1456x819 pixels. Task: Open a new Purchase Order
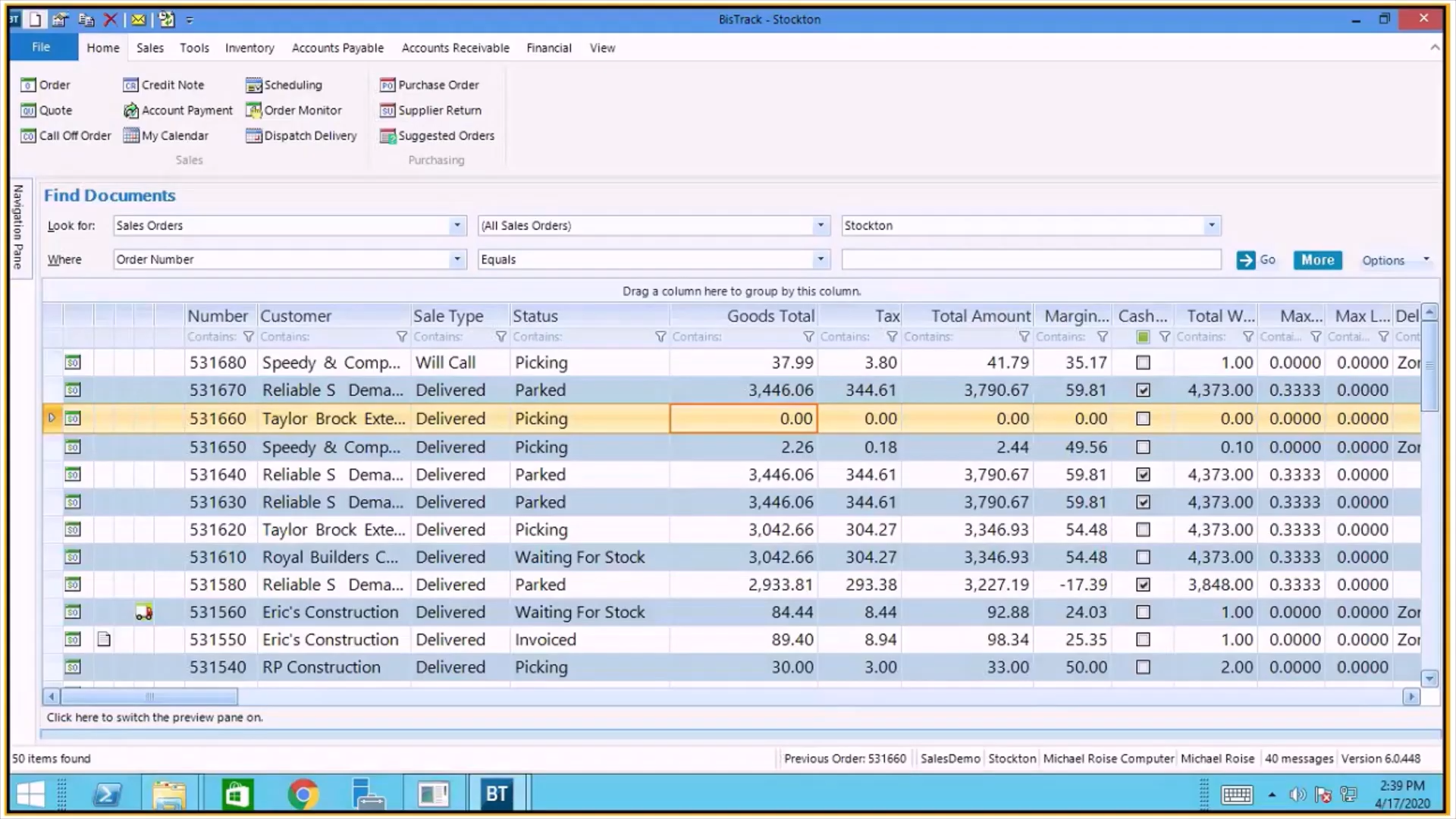[430, 85]
